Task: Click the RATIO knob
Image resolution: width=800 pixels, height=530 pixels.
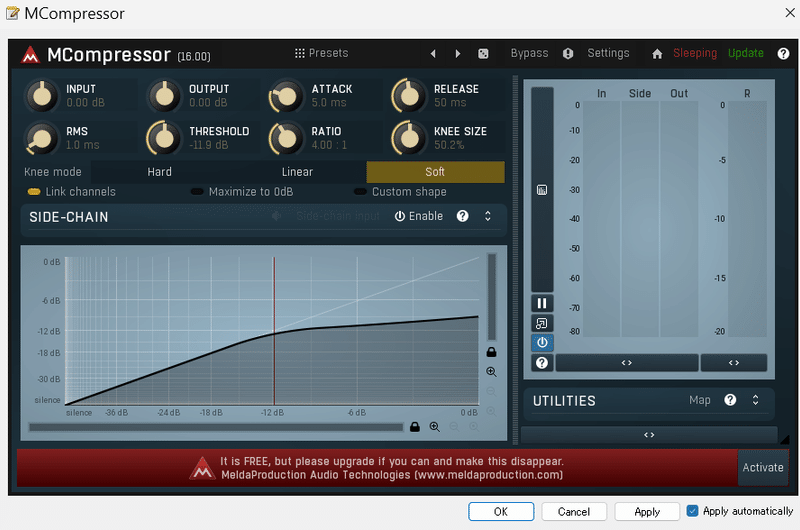Action: pyautogui.click(x=286, y=138)
